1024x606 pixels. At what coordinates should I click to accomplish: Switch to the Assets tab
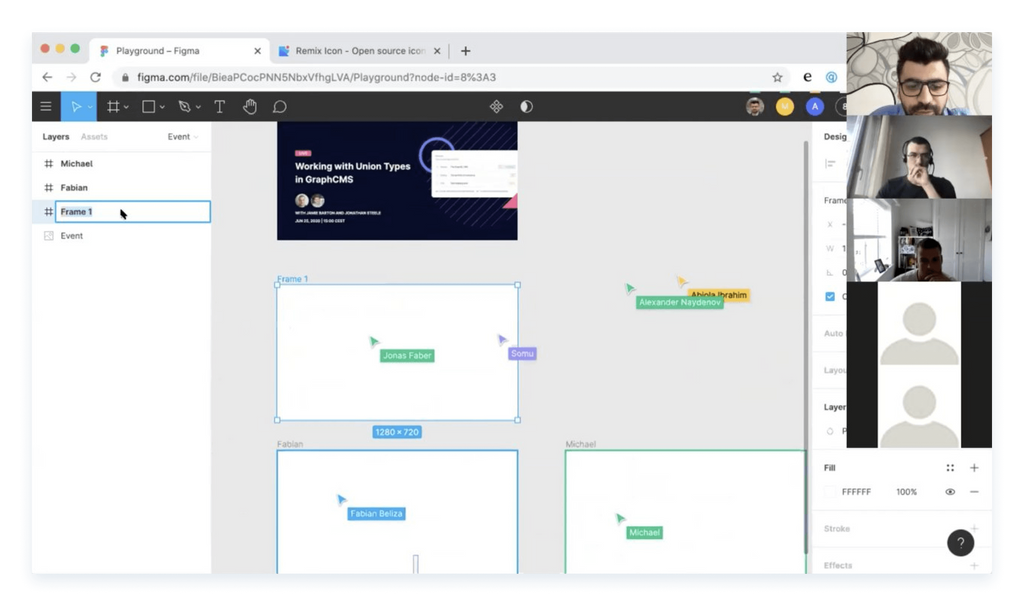(x=94, y=136)
